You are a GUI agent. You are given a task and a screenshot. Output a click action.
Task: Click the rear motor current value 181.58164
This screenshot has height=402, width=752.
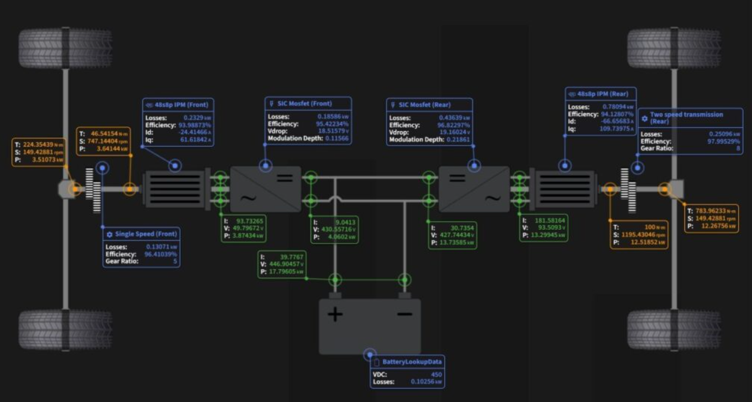coord(550,221)
